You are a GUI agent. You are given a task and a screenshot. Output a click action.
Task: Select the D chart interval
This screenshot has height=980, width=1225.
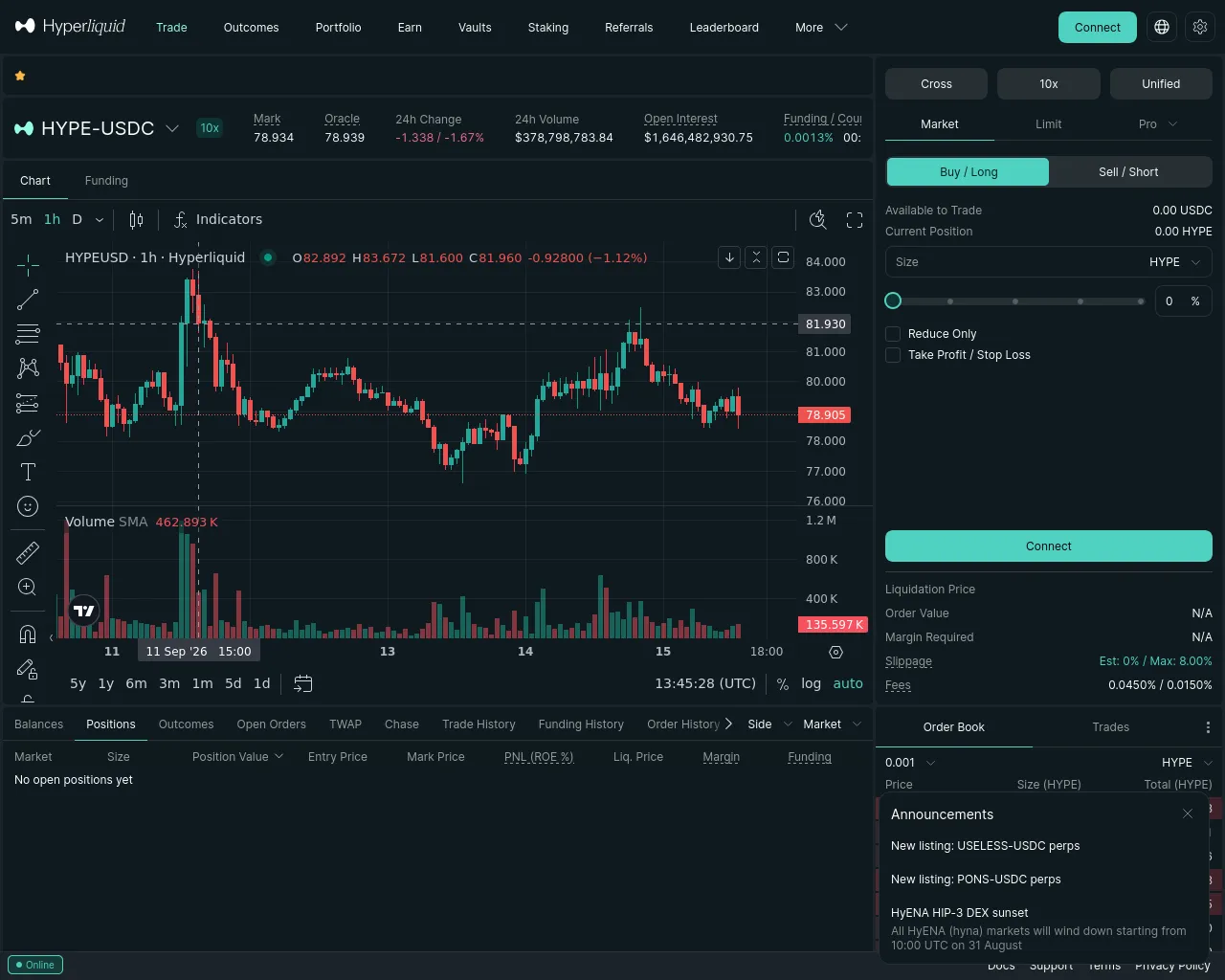77,219
